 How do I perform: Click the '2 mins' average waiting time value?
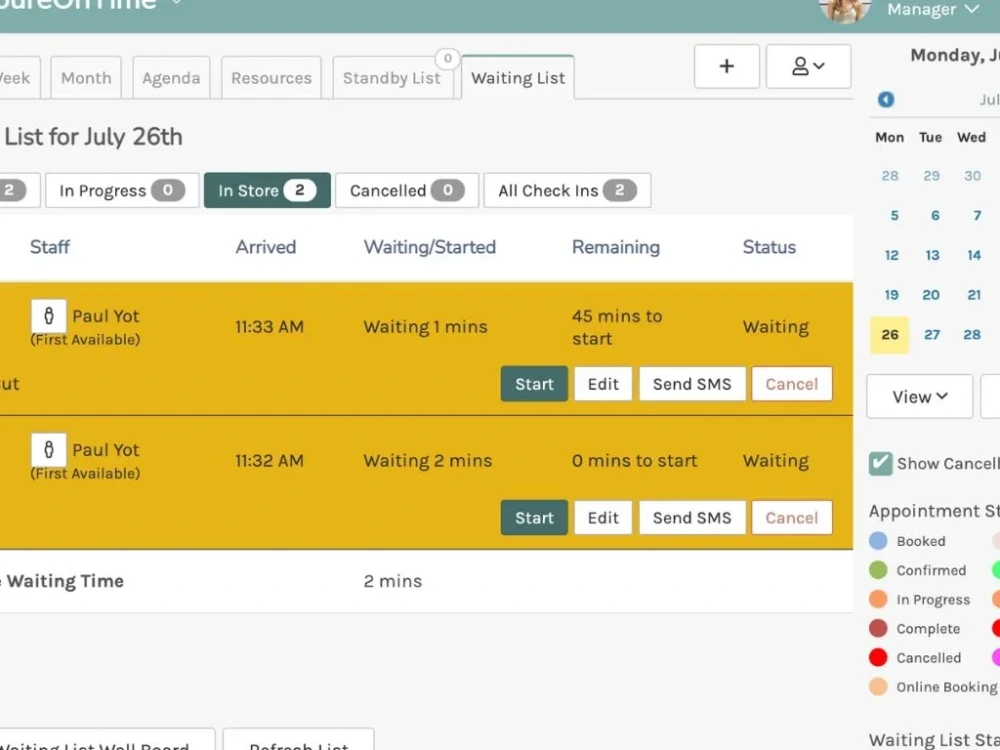tap(393, 581)
